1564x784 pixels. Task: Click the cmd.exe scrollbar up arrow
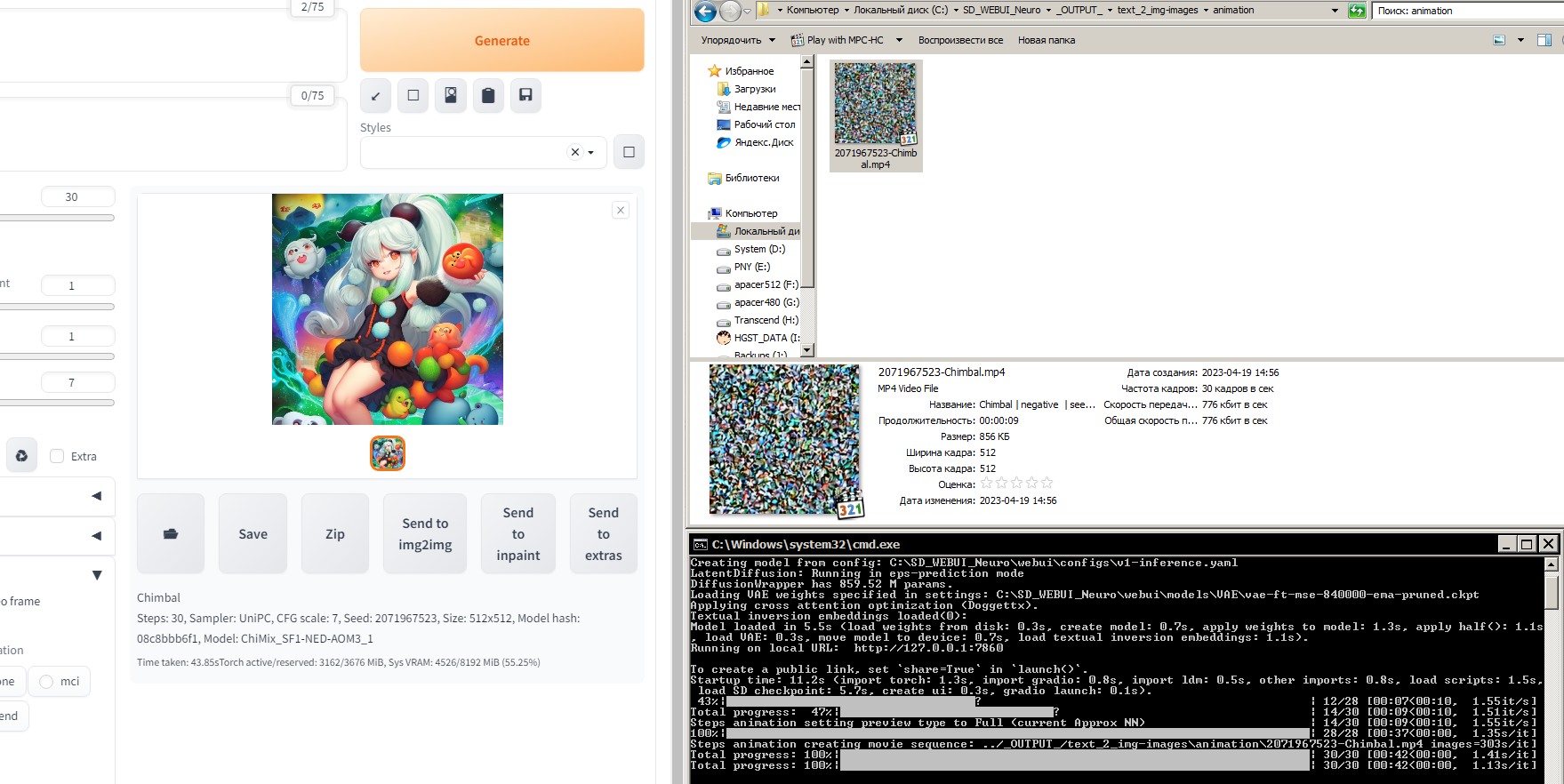(1551, 564)
